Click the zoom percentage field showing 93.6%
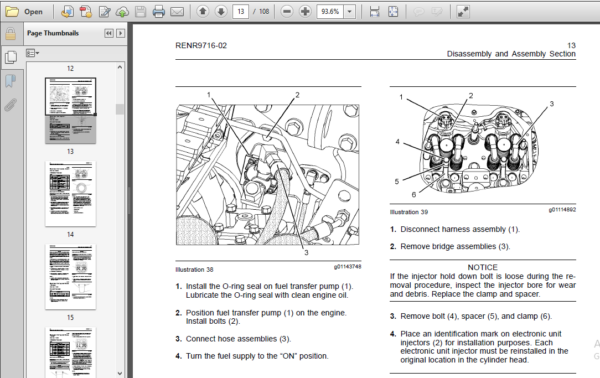This screenshot has height=378, width=600. [x=330, y=12]
